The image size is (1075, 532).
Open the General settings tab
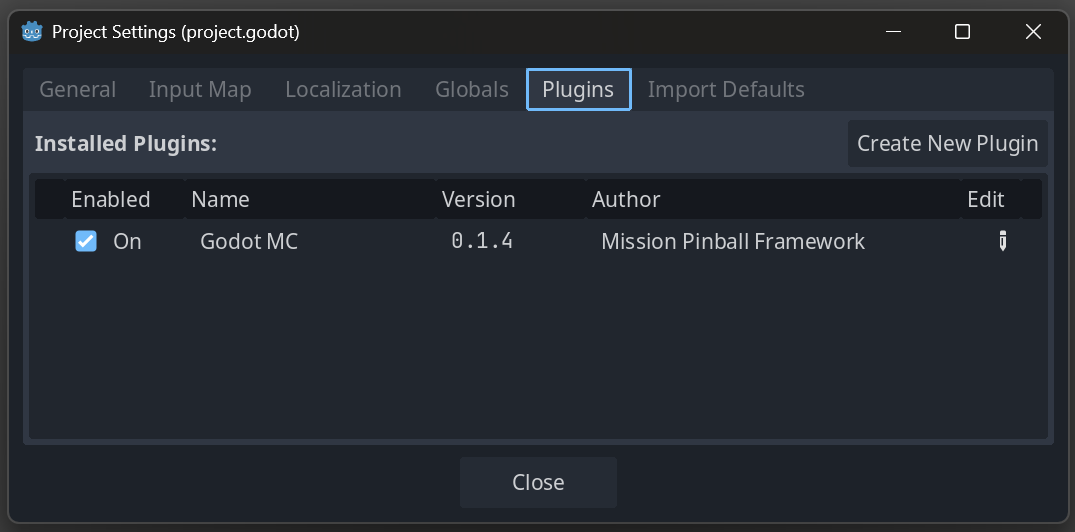78,90
